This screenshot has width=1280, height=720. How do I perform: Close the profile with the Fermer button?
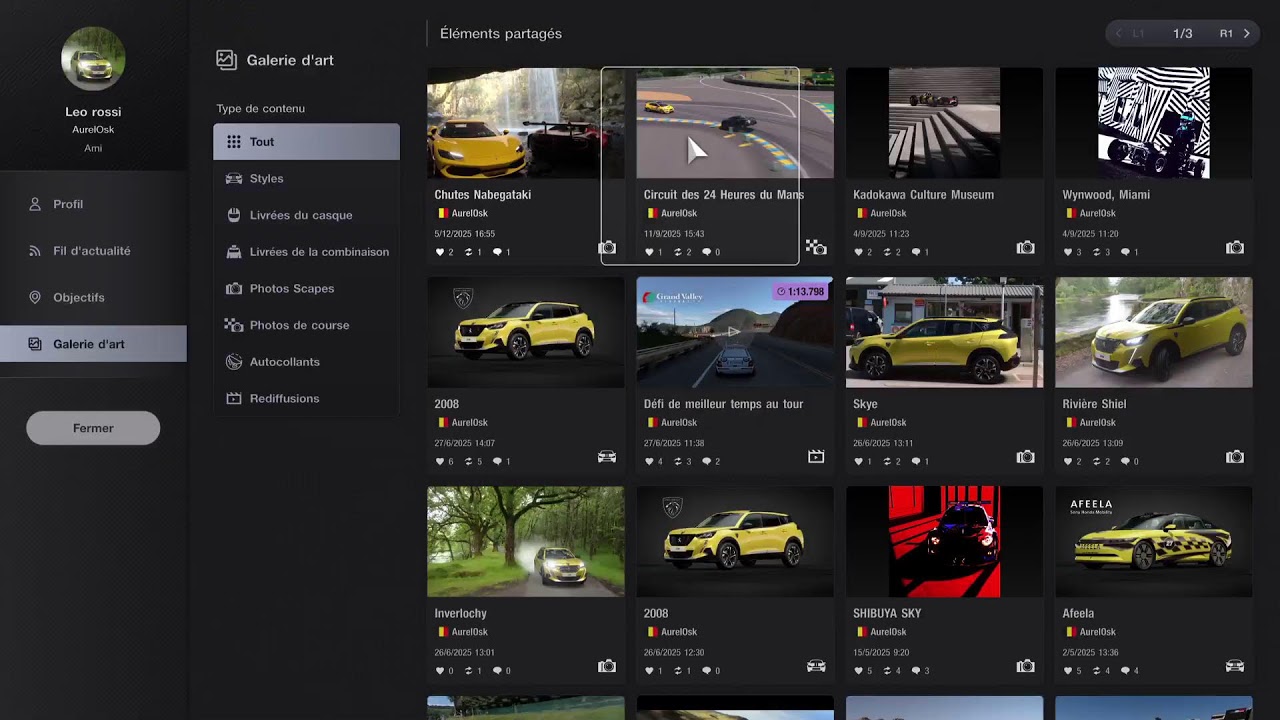(93, 428)
